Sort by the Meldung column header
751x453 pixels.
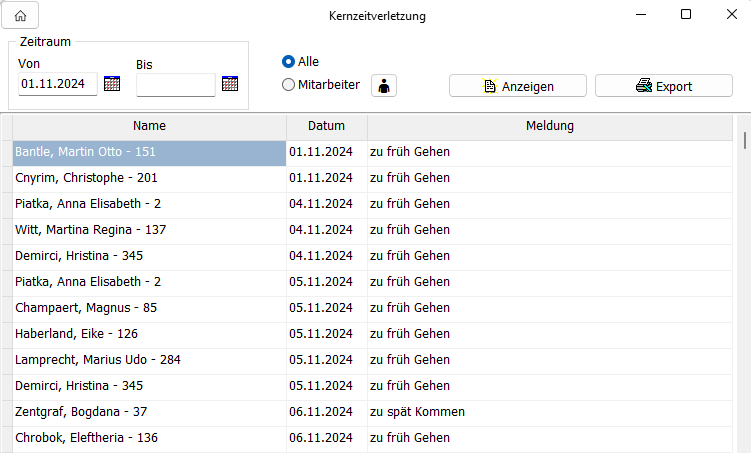[550, 126]
